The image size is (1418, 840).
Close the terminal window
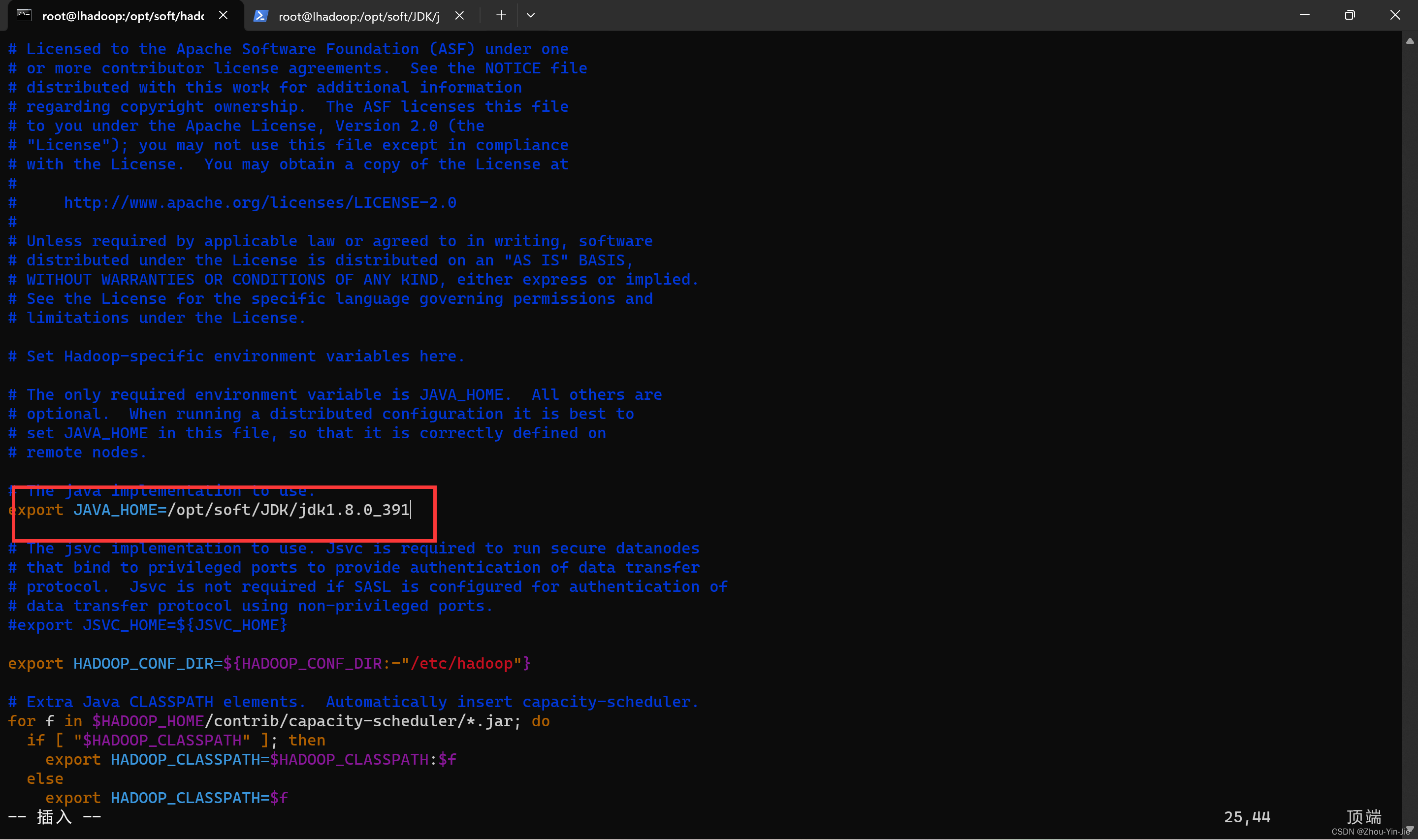(1395, 15)
